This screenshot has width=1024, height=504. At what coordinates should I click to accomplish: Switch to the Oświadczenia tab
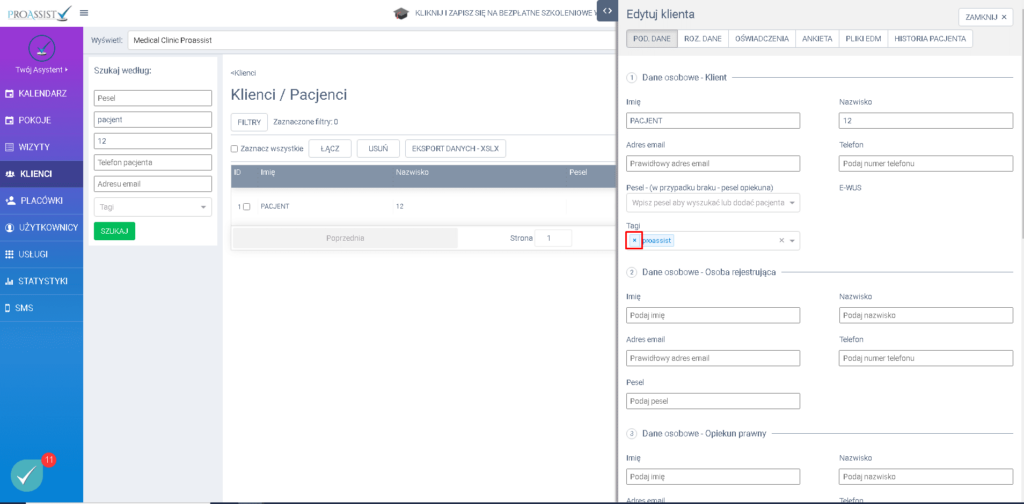763,38
